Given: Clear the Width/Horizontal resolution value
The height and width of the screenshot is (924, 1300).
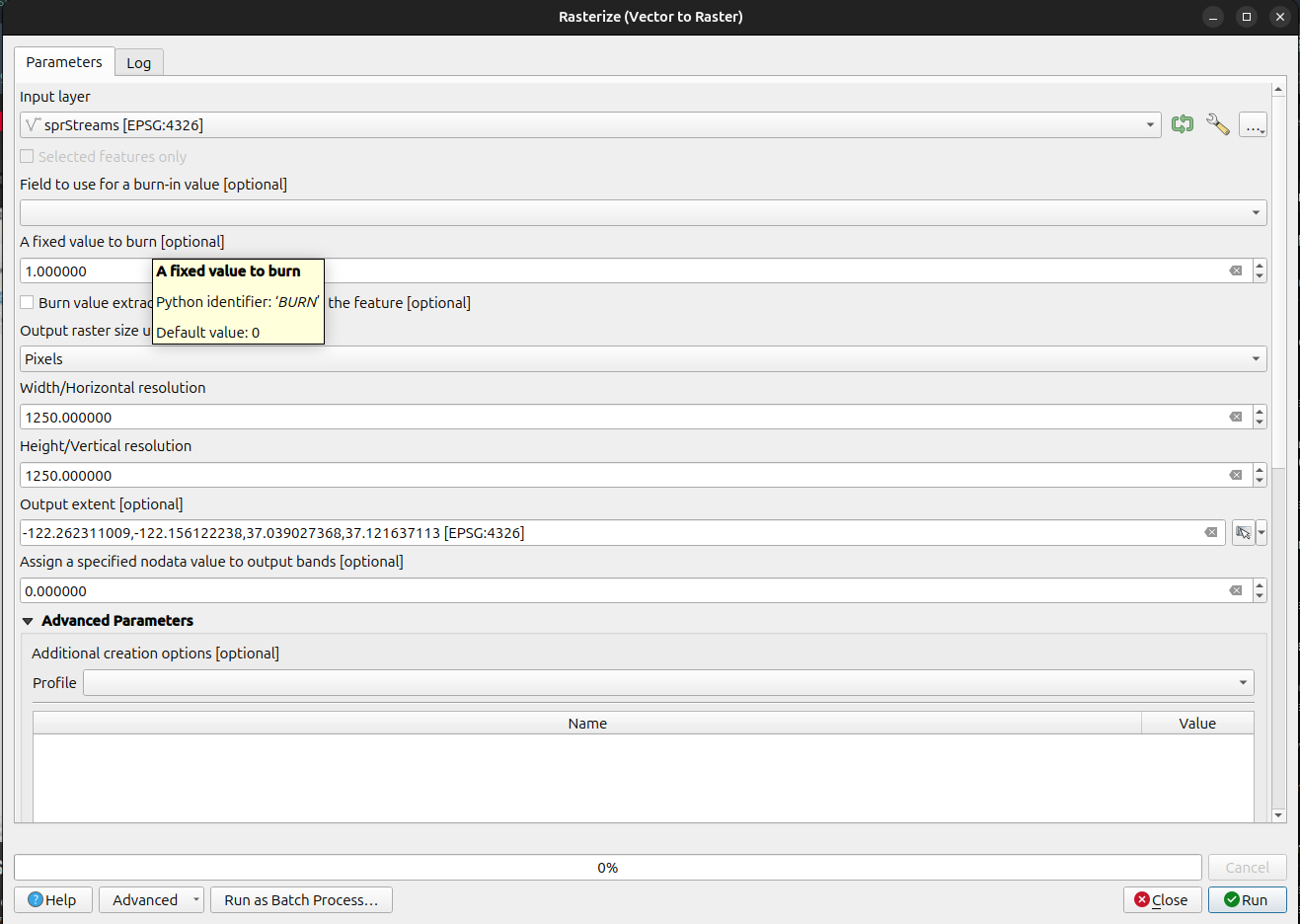Looking at the screenshot, I should pos(1235,417).
